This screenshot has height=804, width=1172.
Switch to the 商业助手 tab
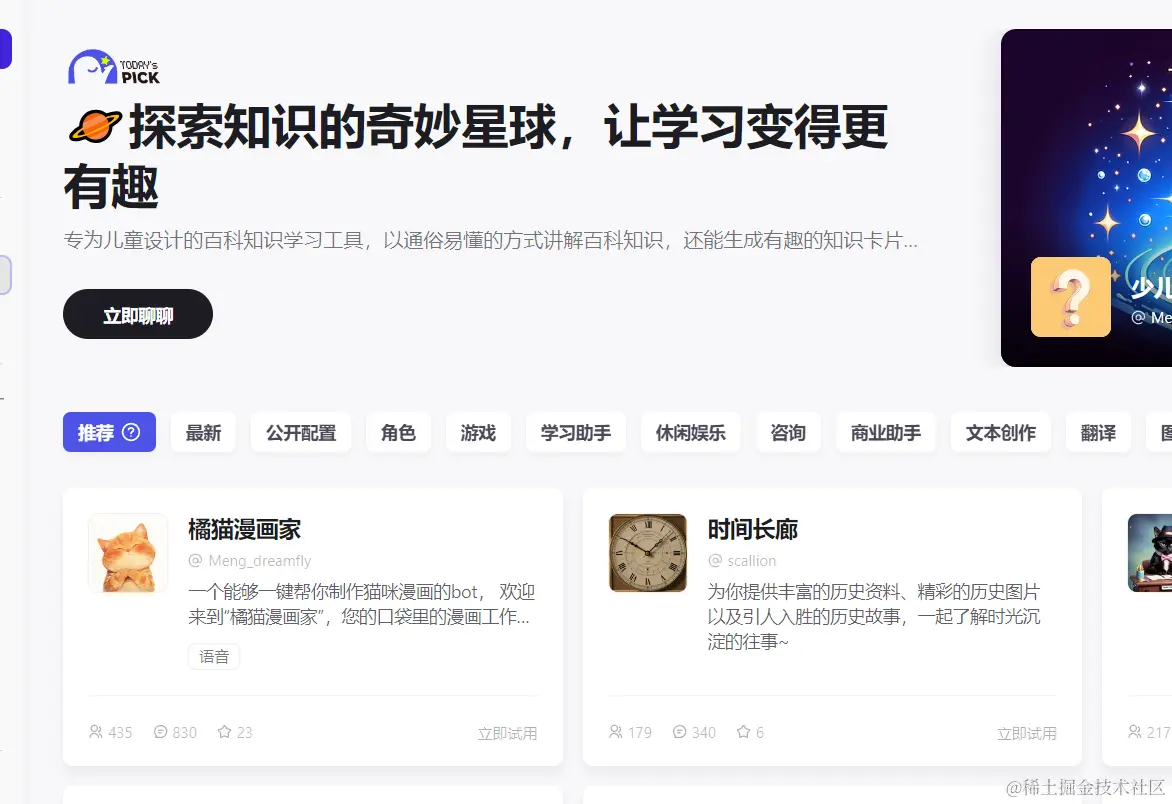point(886,432)
